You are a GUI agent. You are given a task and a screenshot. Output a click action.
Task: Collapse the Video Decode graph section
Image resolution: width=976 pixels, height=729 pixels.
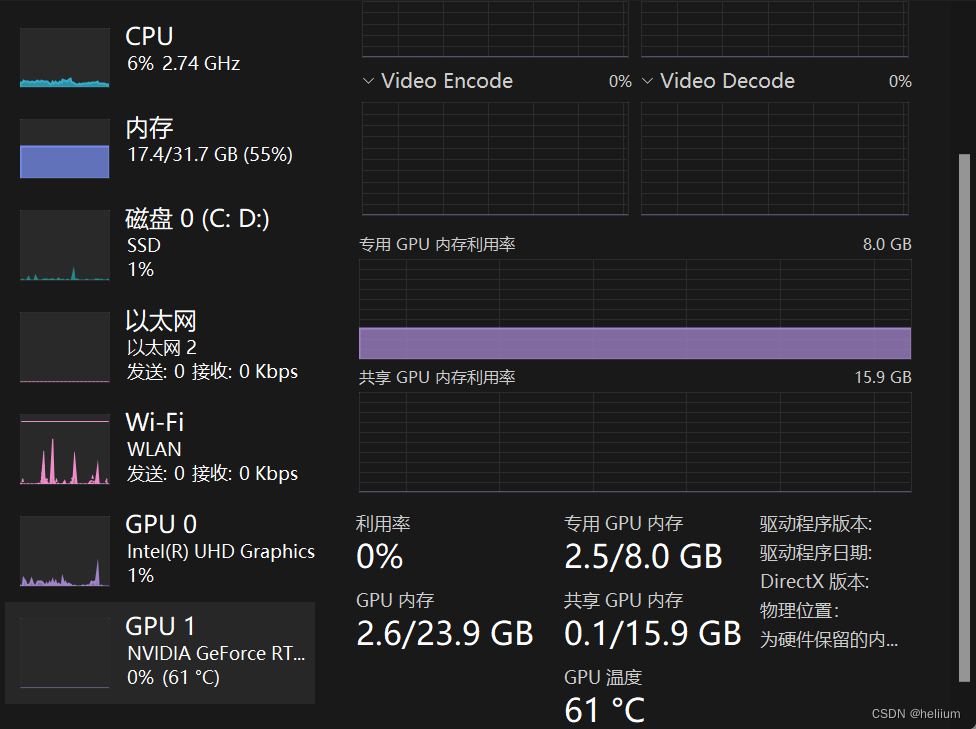coord(647,81)
